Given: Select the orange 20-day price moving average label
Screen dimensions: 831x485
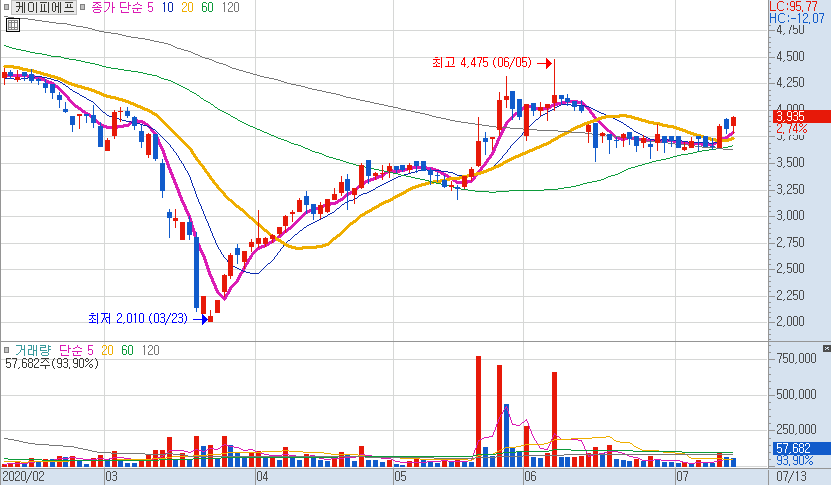Looking at the screenshot, I should tap(187, 7).
